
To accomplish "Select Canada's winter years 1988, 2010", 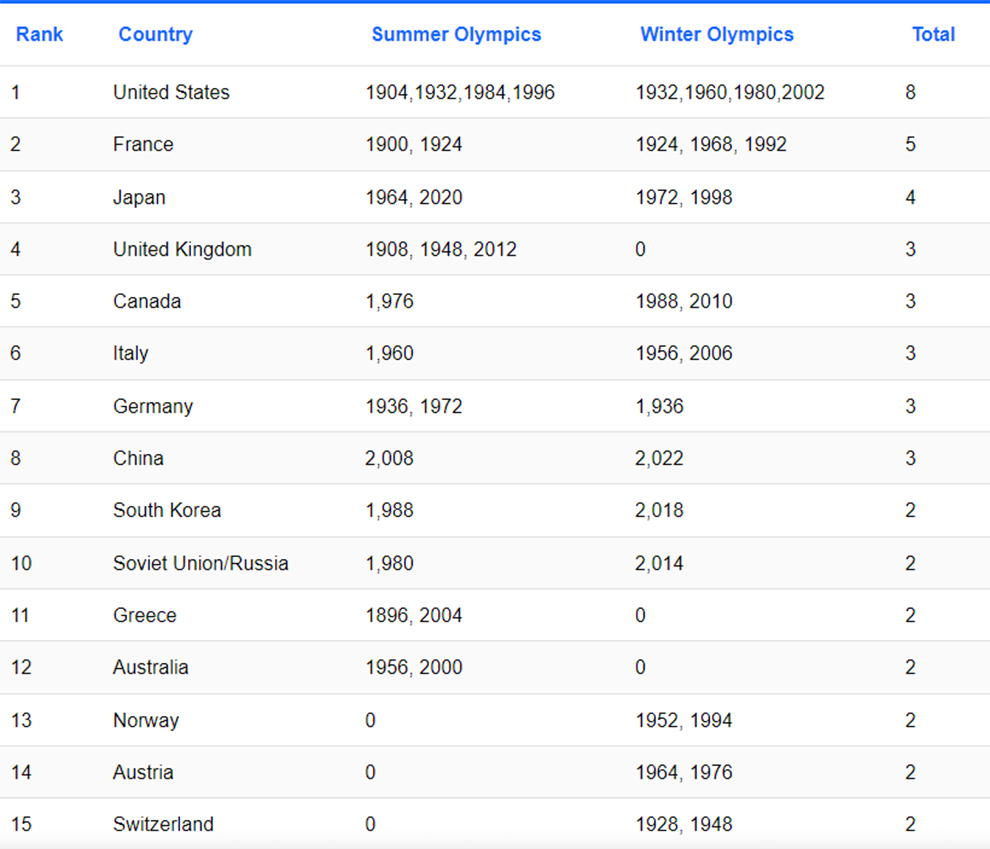I will tap(684, 301).
